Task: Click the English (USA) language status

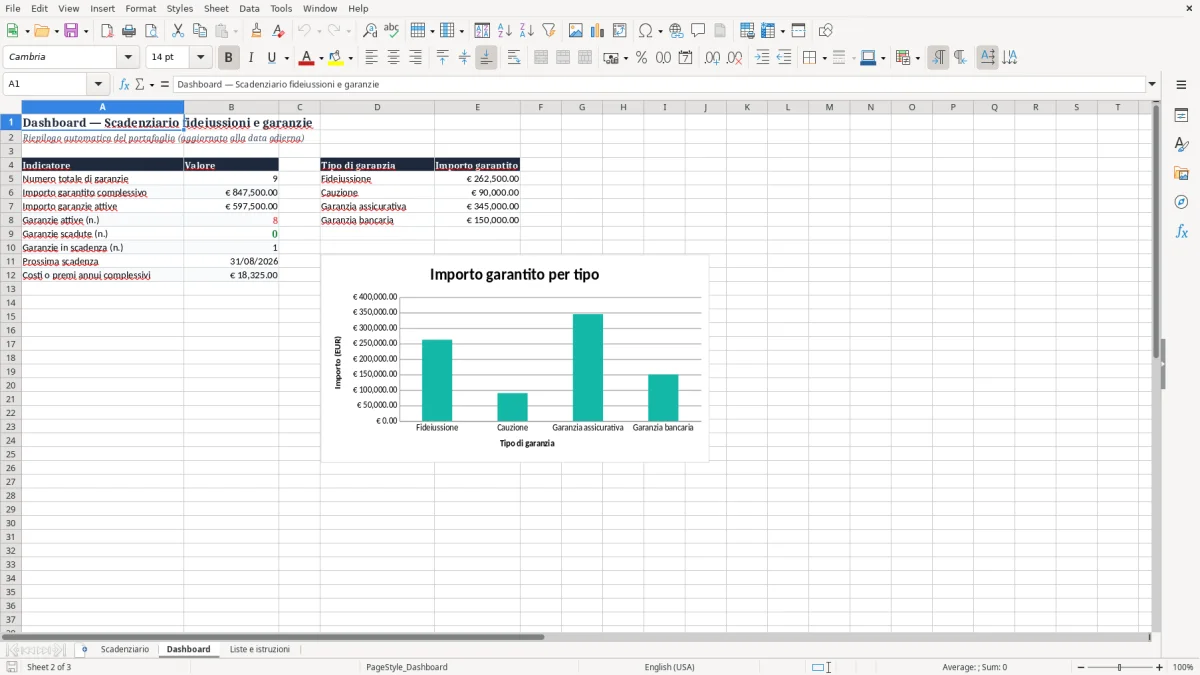Action: pyautogui.click(x=669, y=667)
